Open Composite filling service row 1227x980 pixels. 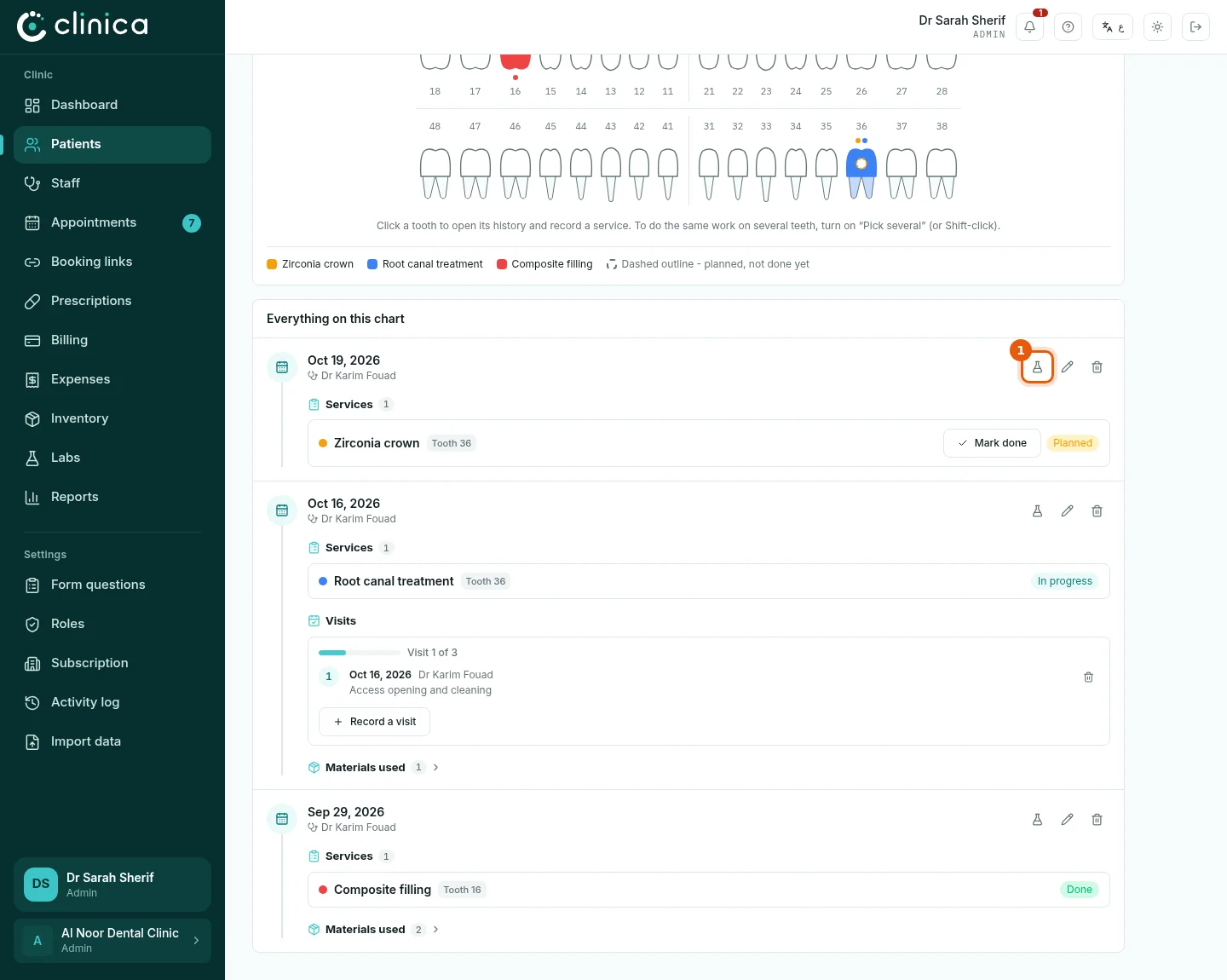click(x=709, y=890)
